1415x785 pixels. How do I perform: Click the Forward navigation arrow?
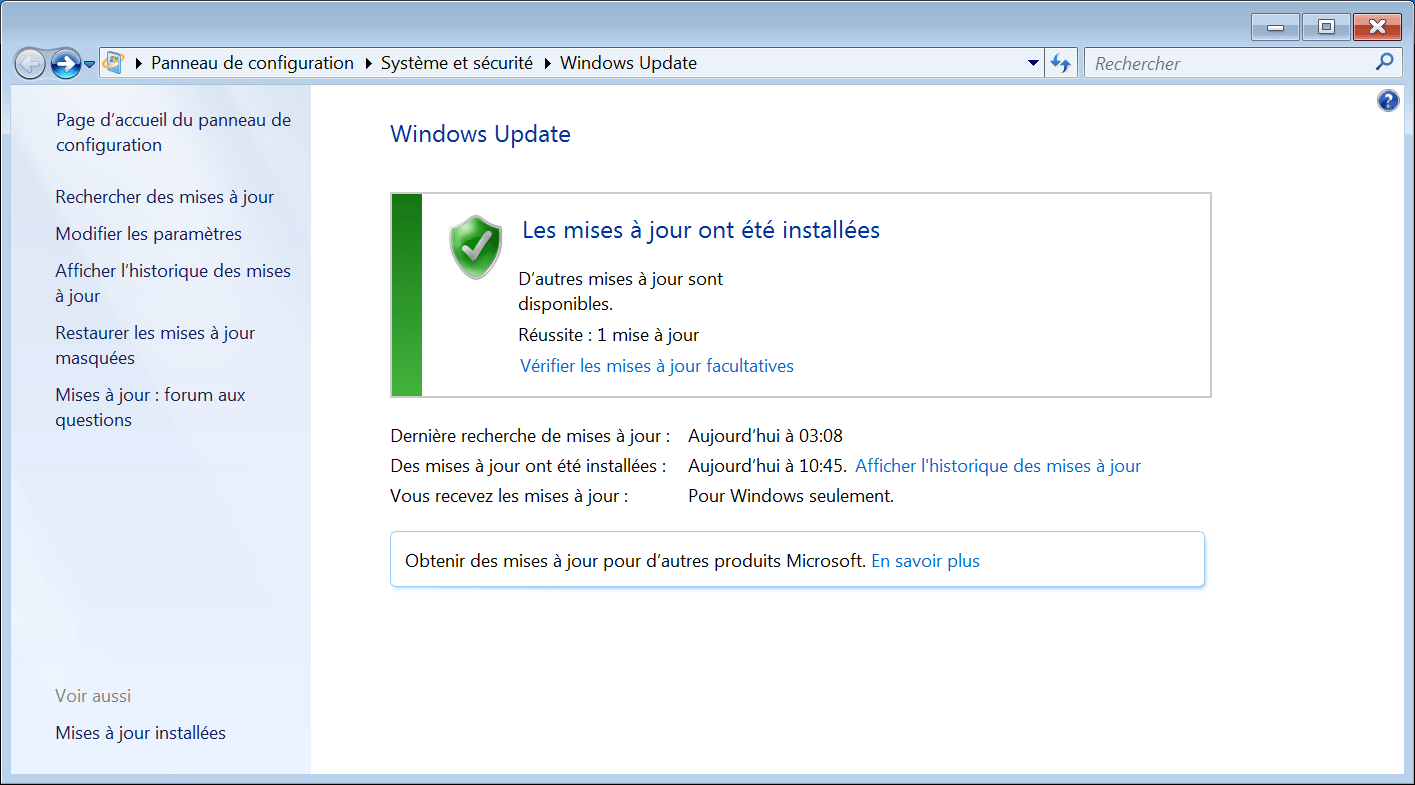tap(65, 64)
